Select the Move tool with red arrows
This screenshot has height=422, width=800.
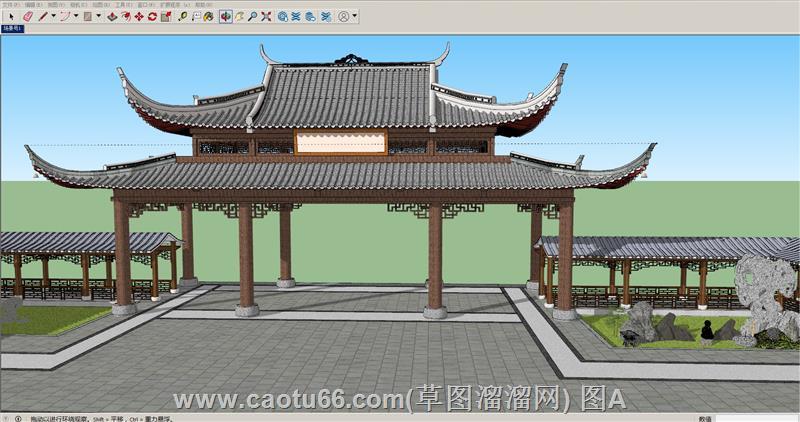tap(139, 16)
